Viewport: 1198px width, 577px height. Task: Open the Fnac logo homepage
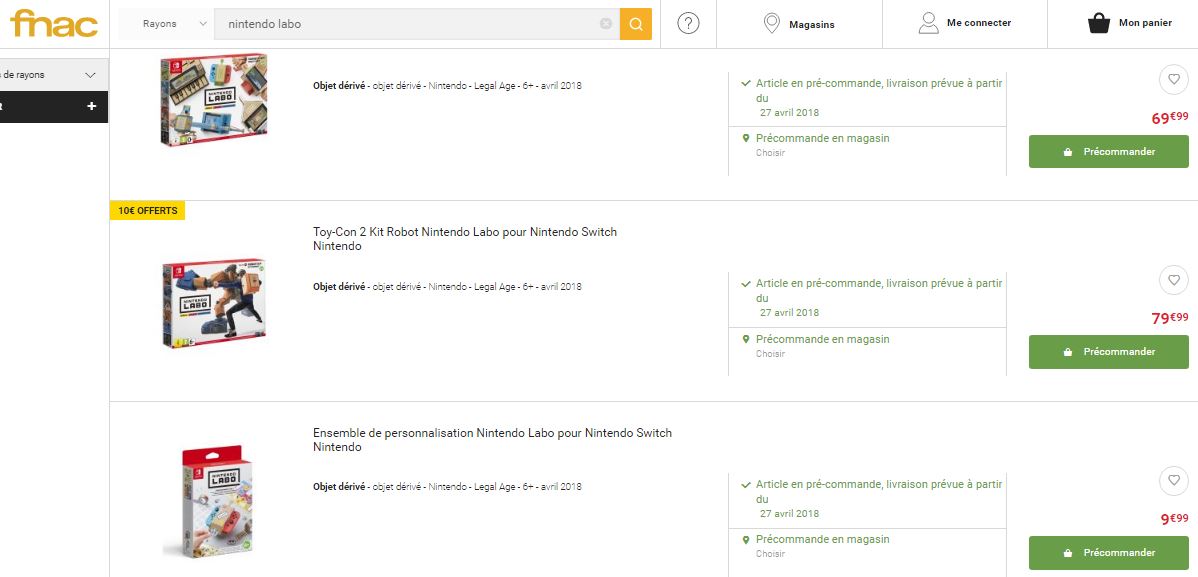54,24
